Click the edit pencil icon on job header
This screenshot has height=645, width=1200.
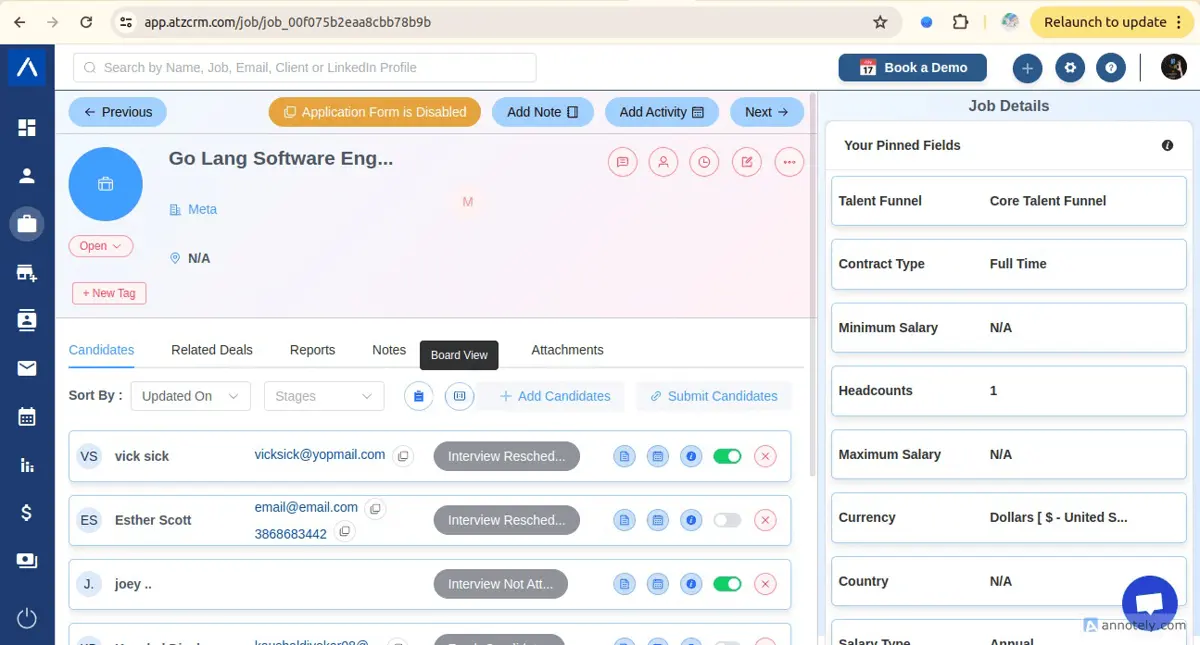(746, 162)
